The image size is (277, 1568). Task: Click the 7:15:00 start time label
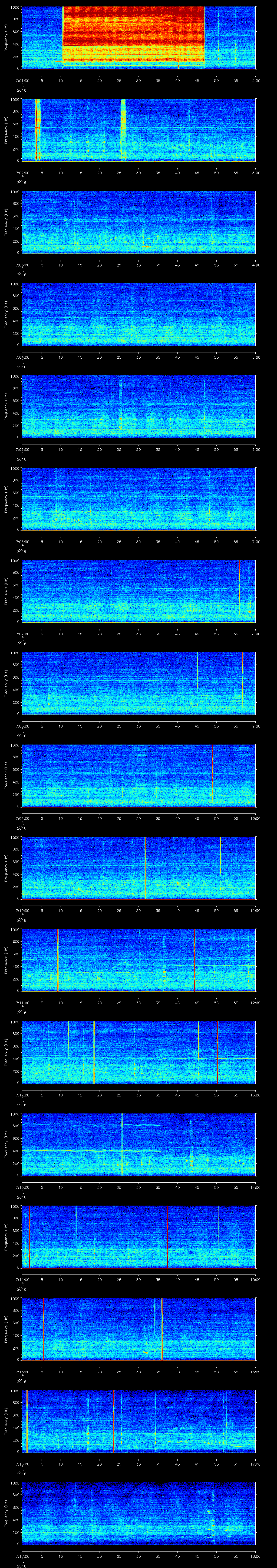(22, 1372)
